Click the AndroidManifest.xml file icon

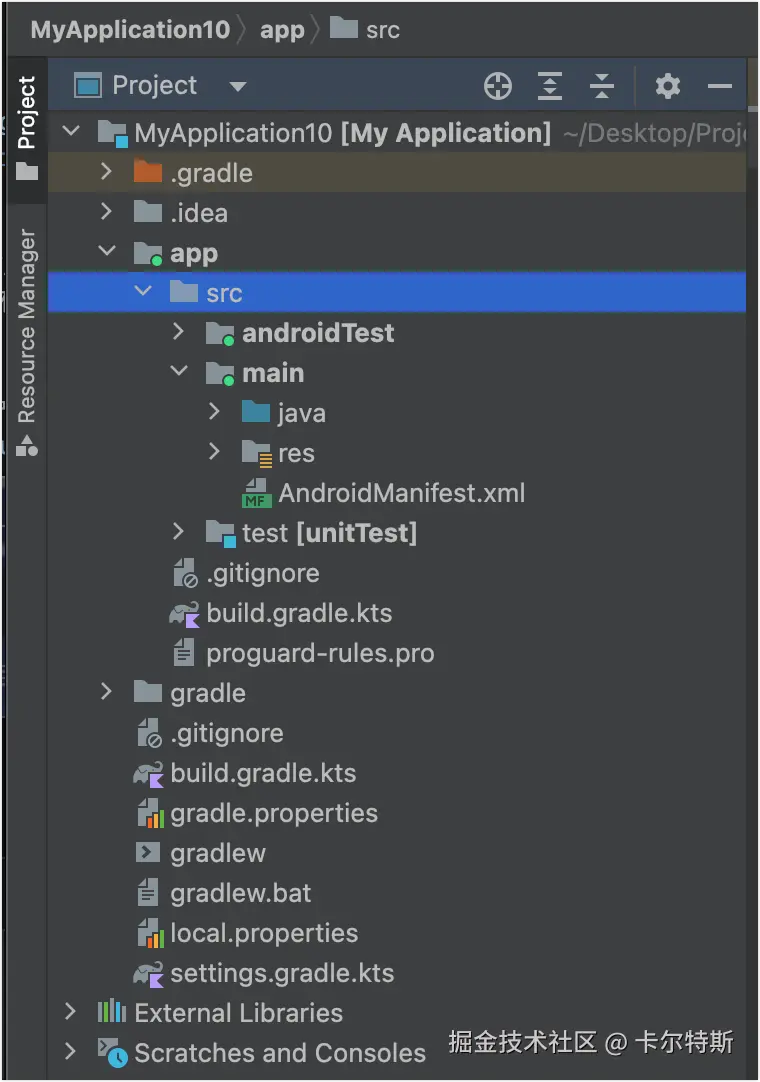pos(257,493)
